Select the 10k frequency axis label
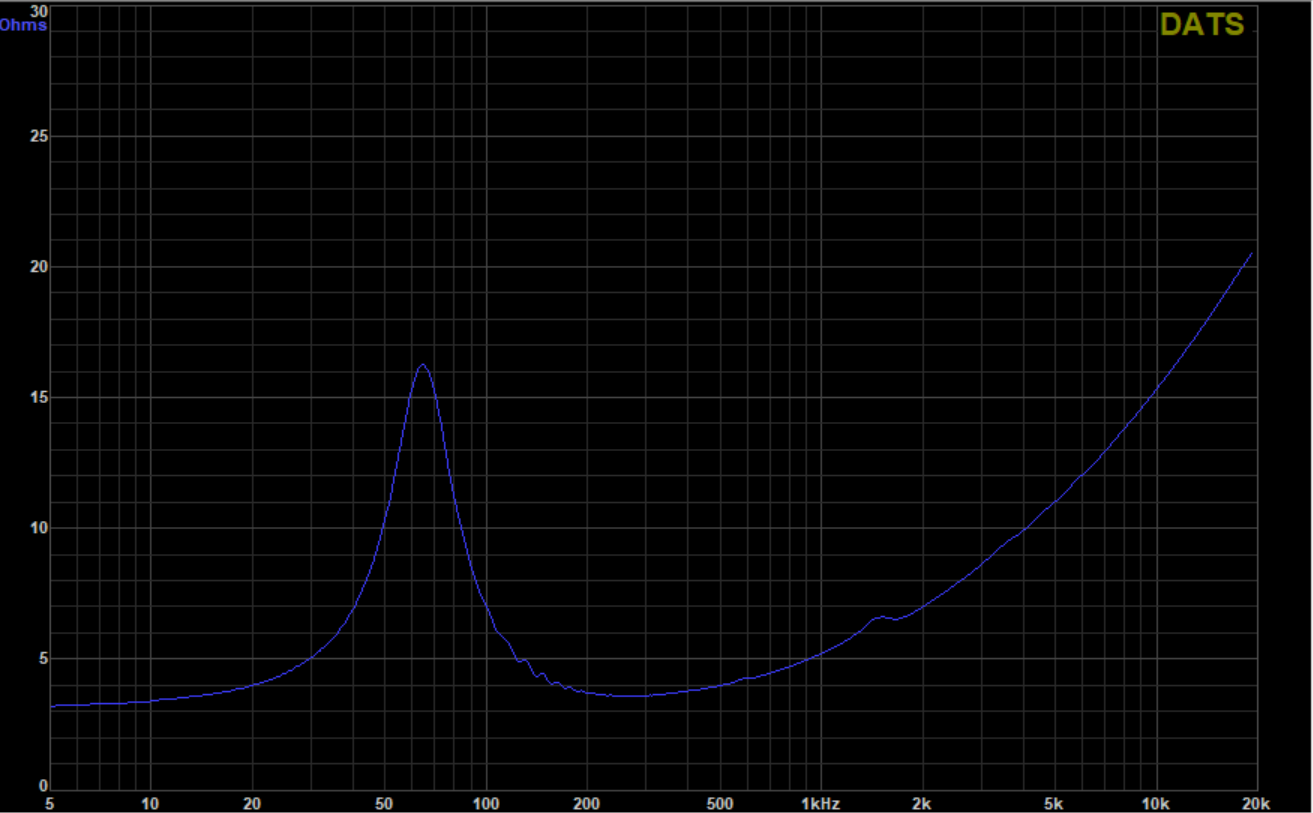1313x813 pixels. (x=1156, y=803)
